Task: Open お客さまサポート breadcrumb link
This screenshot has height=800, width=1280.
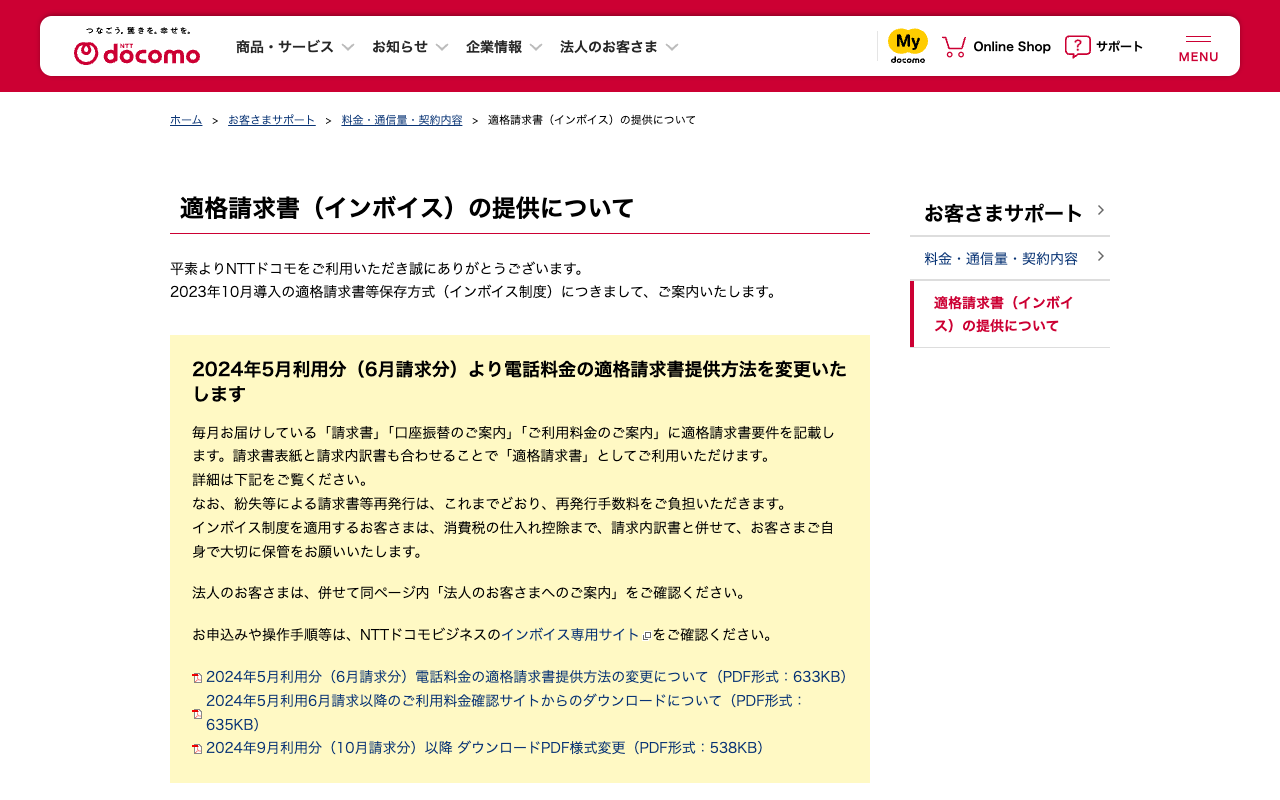Action: 272,120
